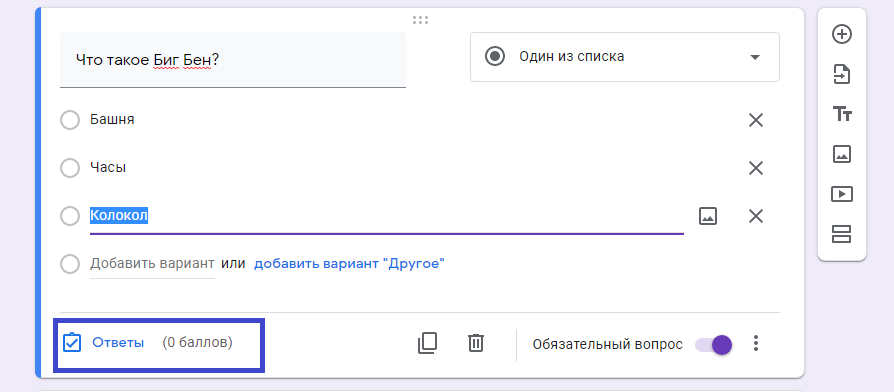Screen dimensions: 894x392
Task: Click добавить вариант "Другое" link
Action: pyautogui.click(x=349, y=264)
